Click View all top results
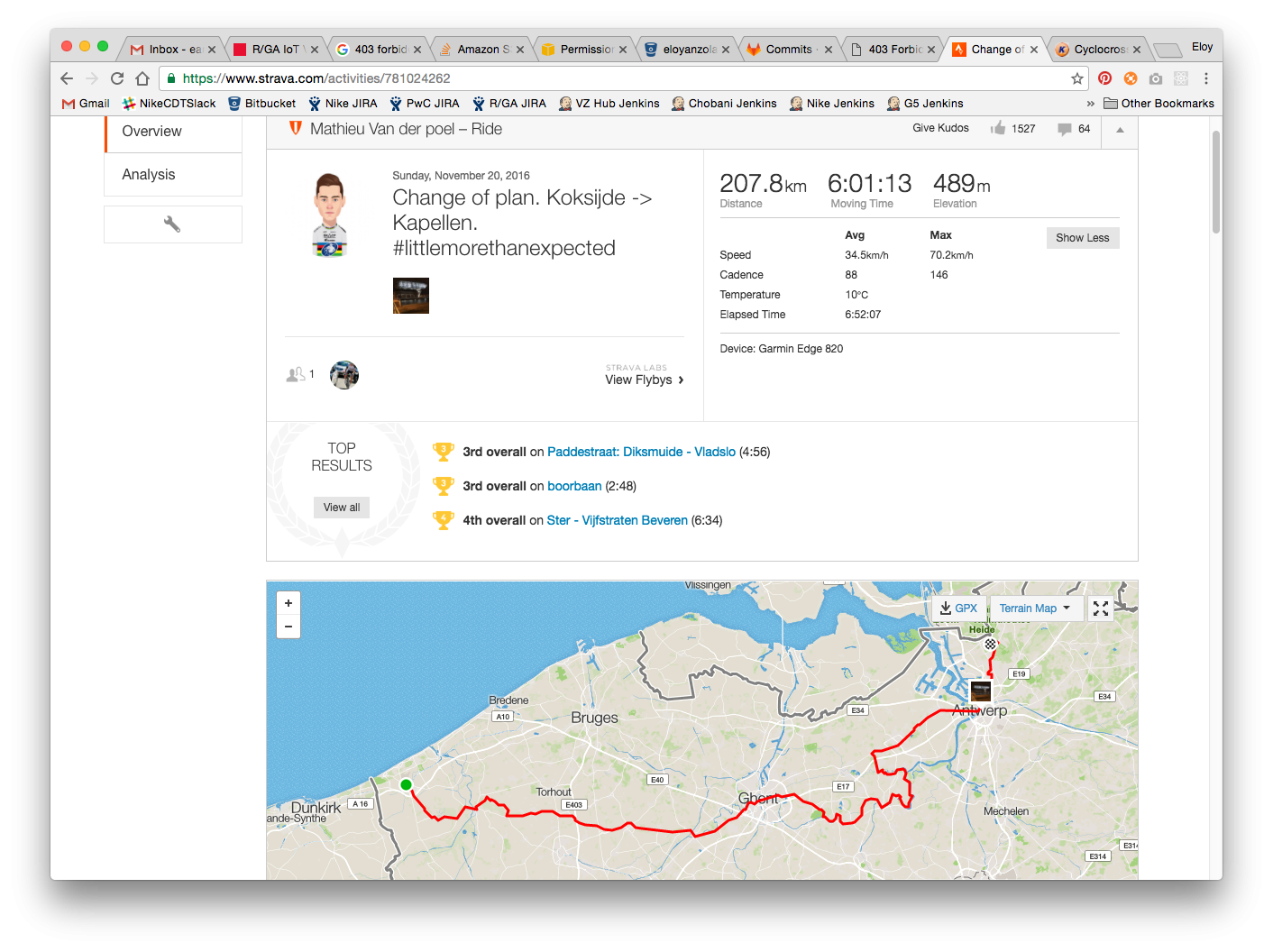1273x952 pixels. [342, 508]
